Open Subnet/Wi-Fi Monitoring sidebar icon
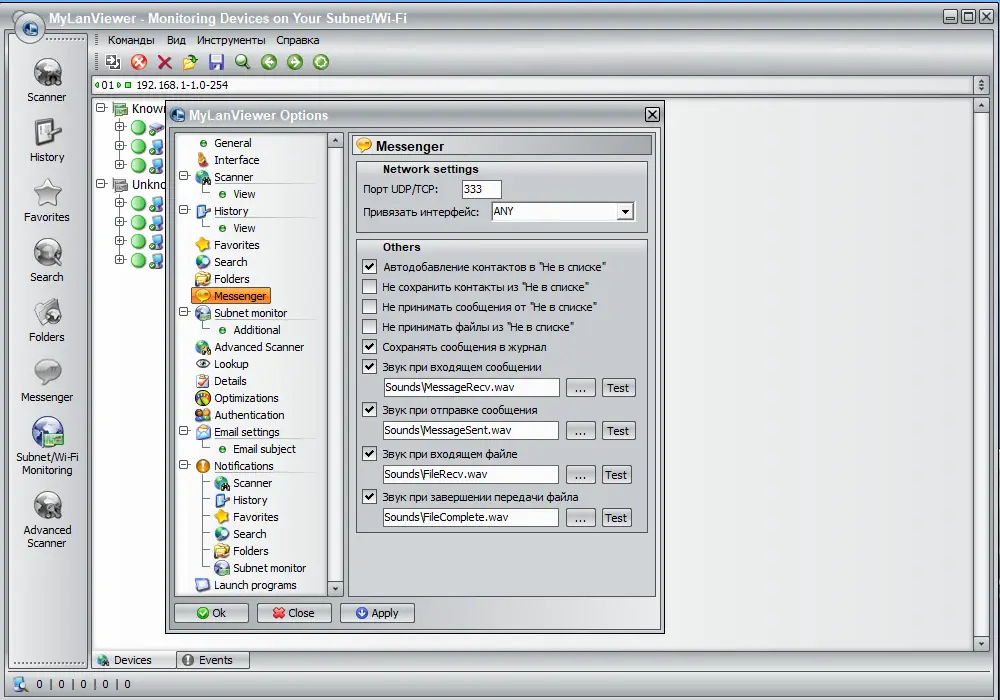 (47, 446)
